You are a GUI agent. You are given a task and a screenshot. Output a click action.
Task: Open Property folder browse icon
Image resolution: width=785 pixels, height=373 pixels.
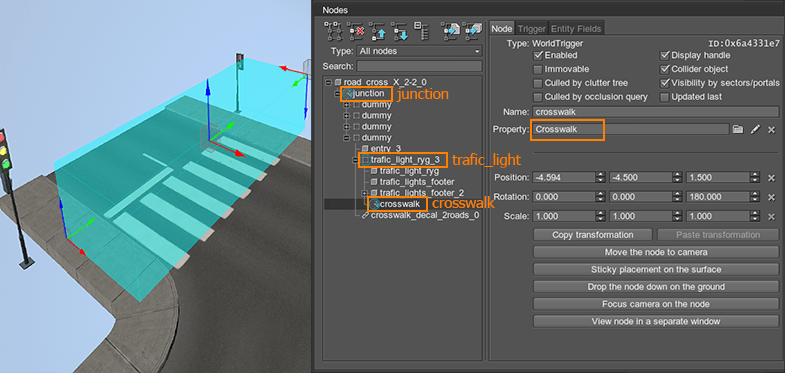737,129
